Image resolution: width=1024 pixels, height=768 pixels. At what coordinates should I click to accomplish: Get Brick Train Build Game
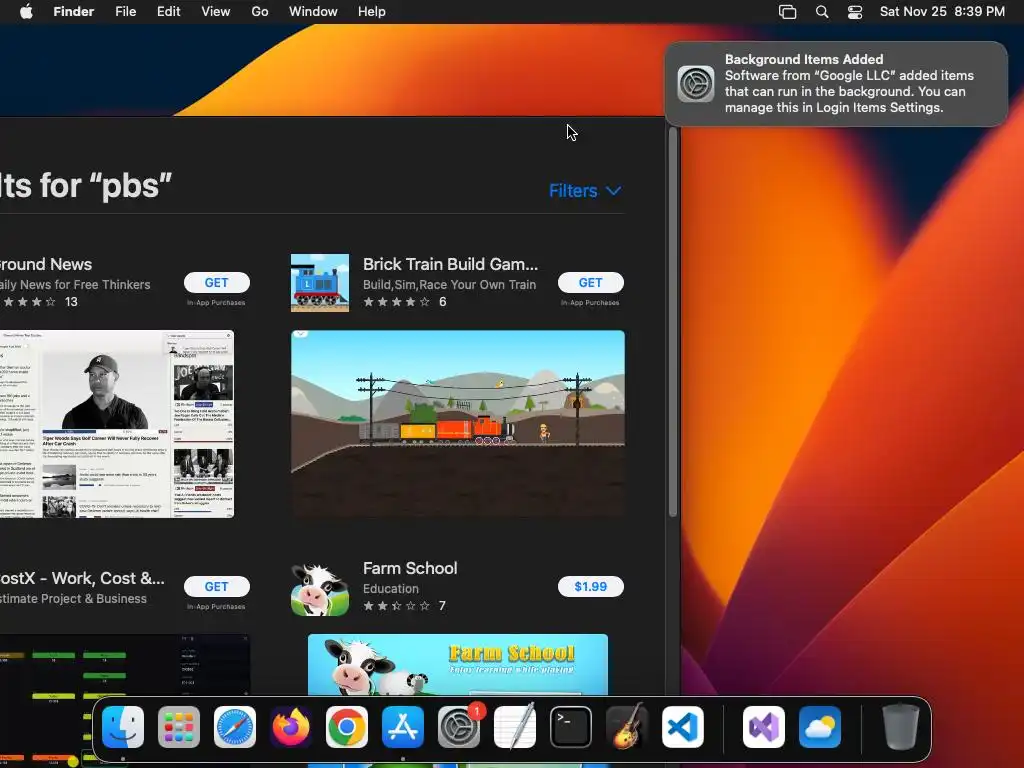[590, 283]
